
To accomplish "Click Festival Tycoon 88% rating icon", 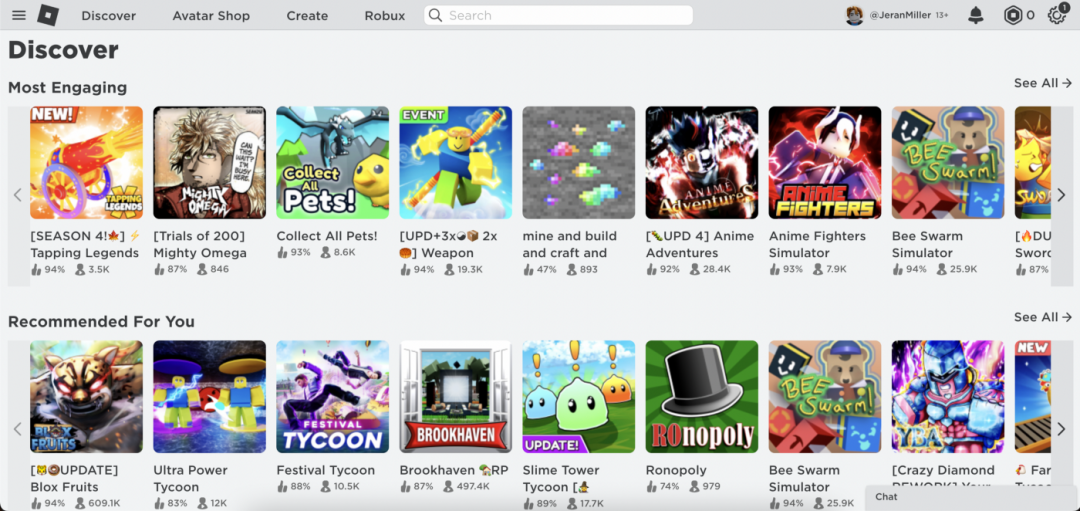I will pyautogui.click(x=282, y=487).
